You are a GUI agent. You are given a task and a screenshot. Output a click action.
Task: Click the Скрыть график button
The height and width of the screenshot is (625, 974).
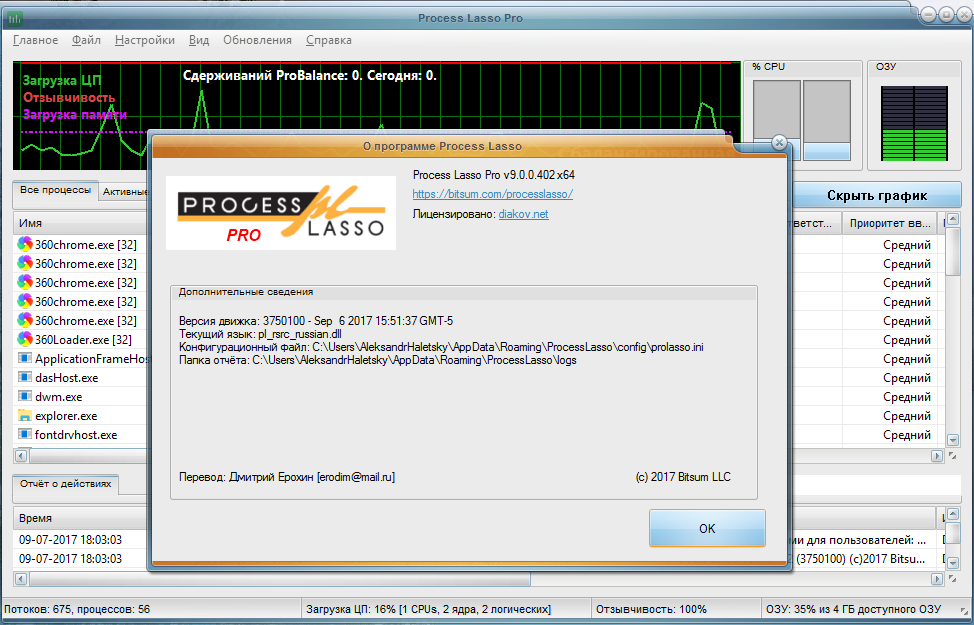876,196
